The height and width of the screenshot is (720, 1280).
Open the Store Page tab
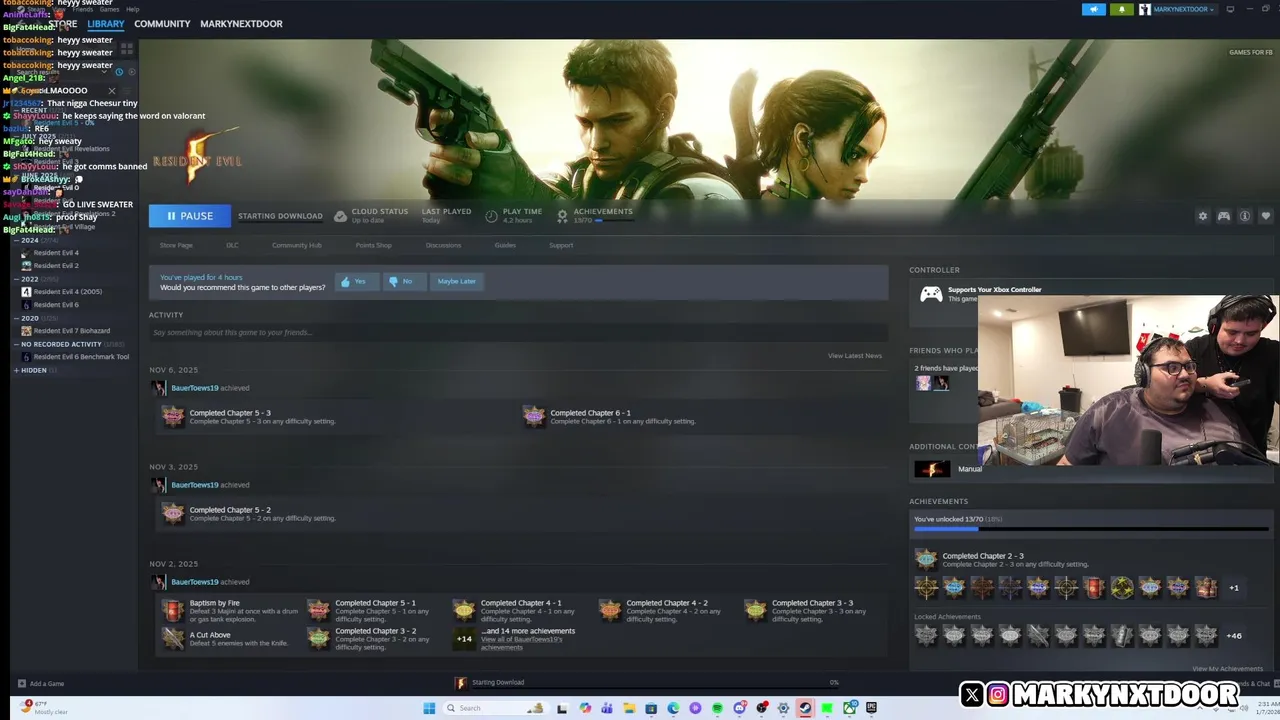tap(176, 245)
